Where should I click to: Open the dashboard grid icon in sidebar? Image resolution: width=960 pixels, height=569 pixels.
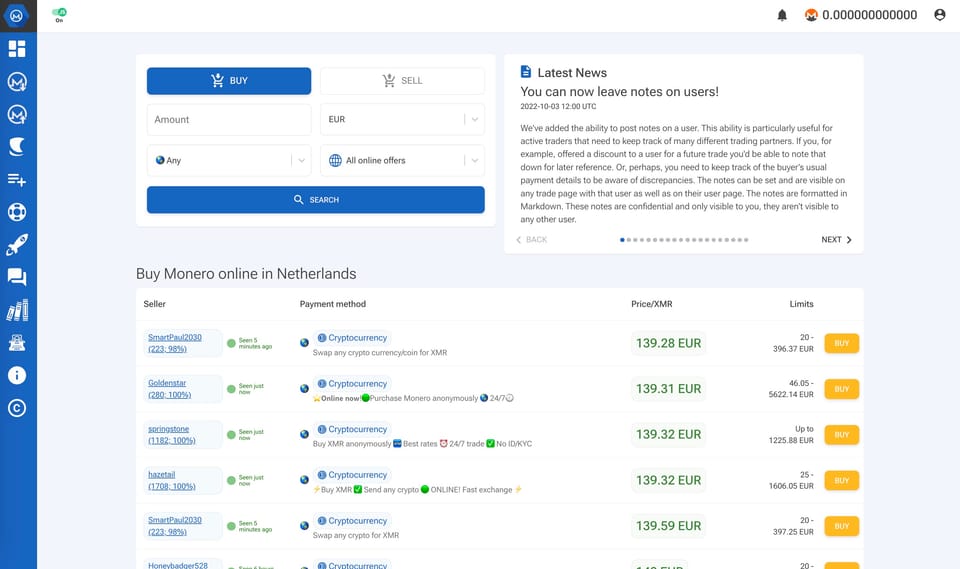coord(17,48)
